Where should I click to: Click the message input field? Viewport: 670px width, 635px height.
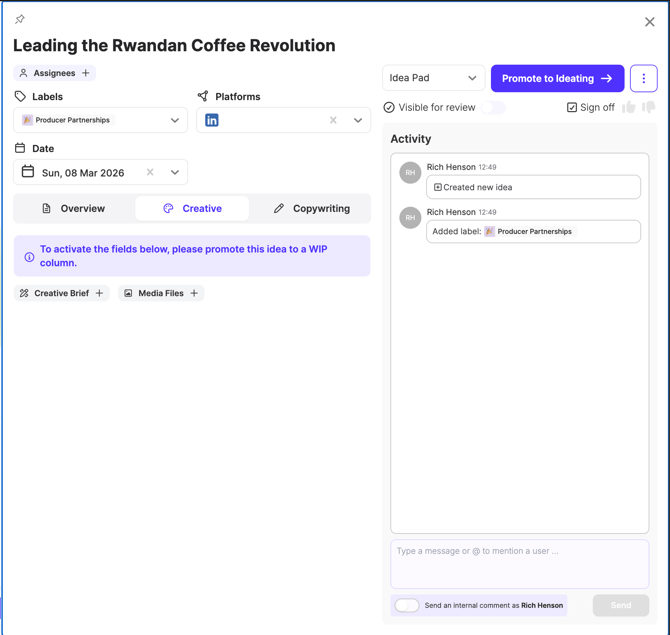click(519, 564)
